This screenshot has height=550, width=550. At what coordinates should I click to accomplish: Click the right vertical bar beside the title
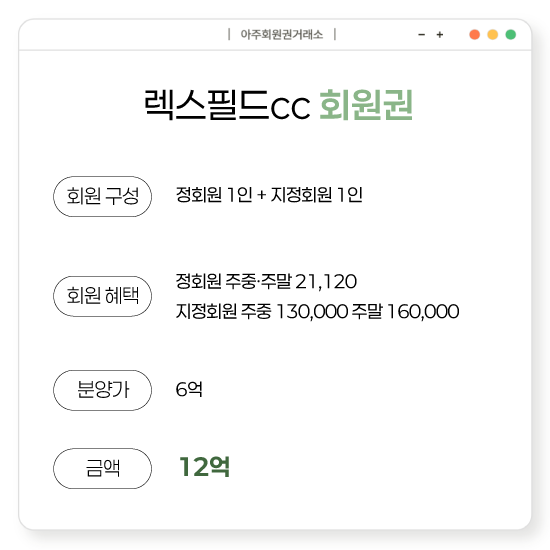335,34
